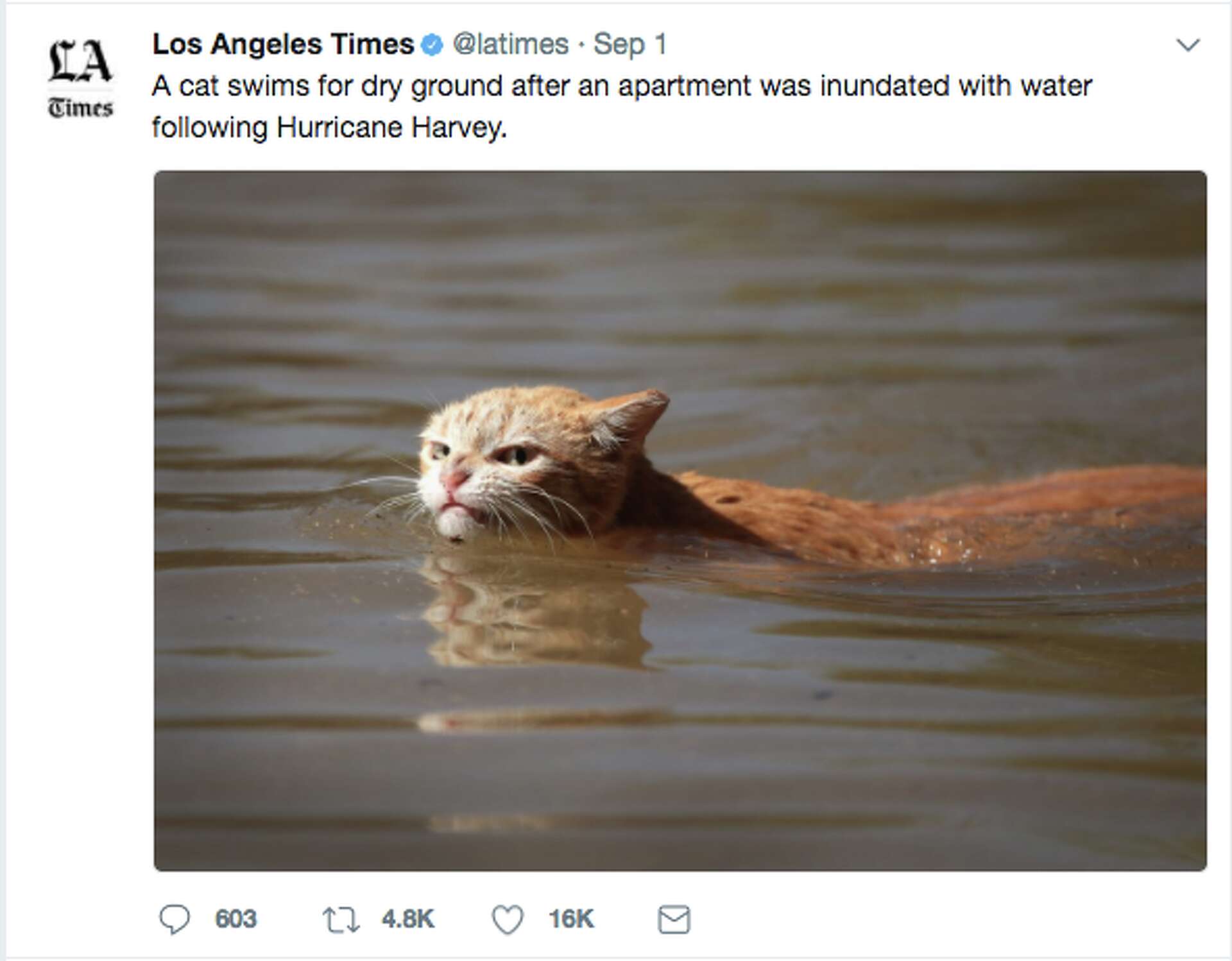Retweet the Los Angeles Times post

tap(341, 919)
